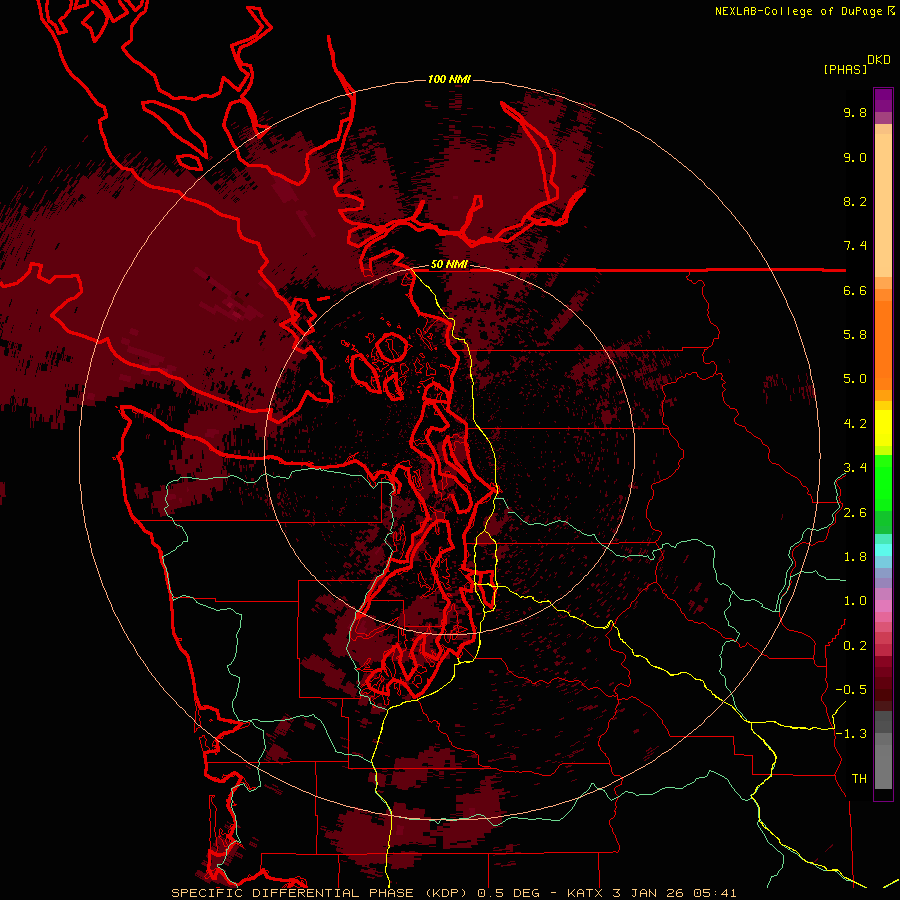Click the 1.0 value on the color scale
This screenshot has width=900, height=900.
pos(855,601)
